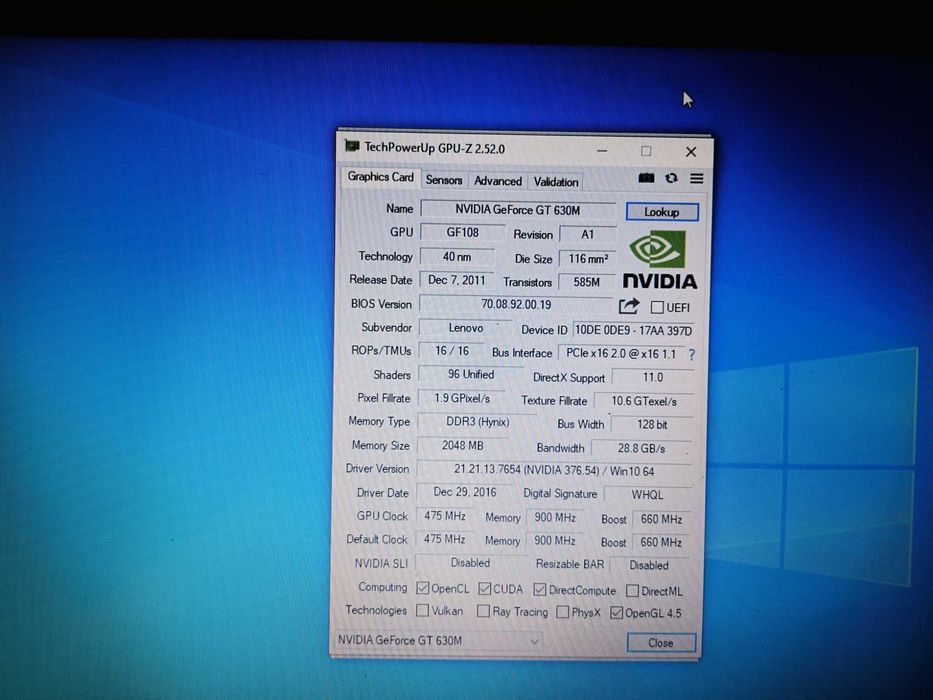Screen dimensions: 933x700
Task: Toggle the OpenGL 4.5 checkbox
Action: [616, 612]
